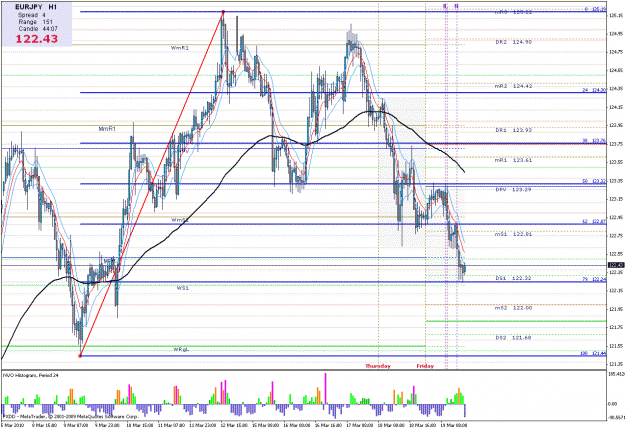Select the Fibonacci 50 level label
625x429 pixels.
594,181
